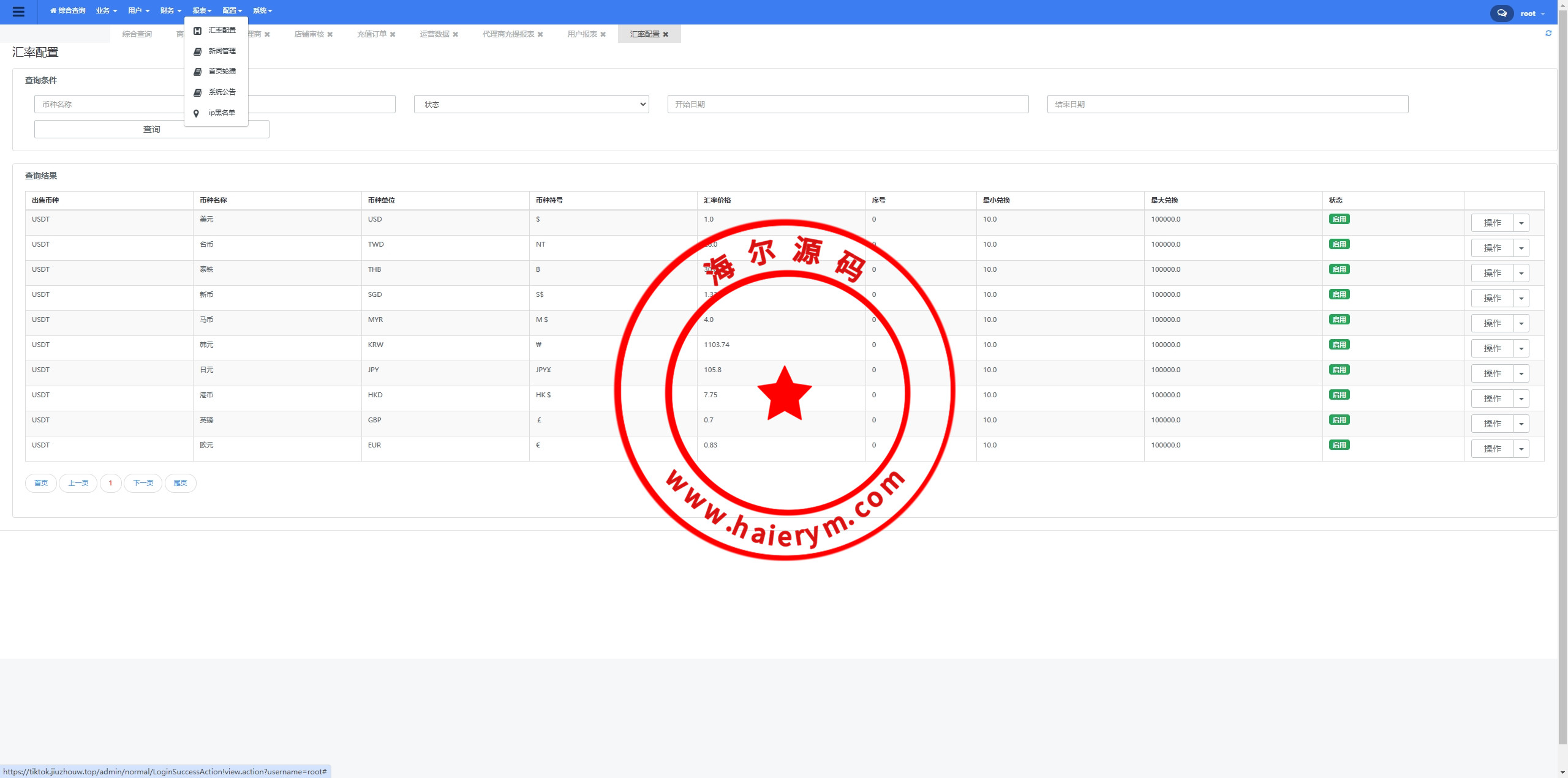Select ip黑名单 from the dropdown menu
The image size is (1568, 778).
click(221, 113)
